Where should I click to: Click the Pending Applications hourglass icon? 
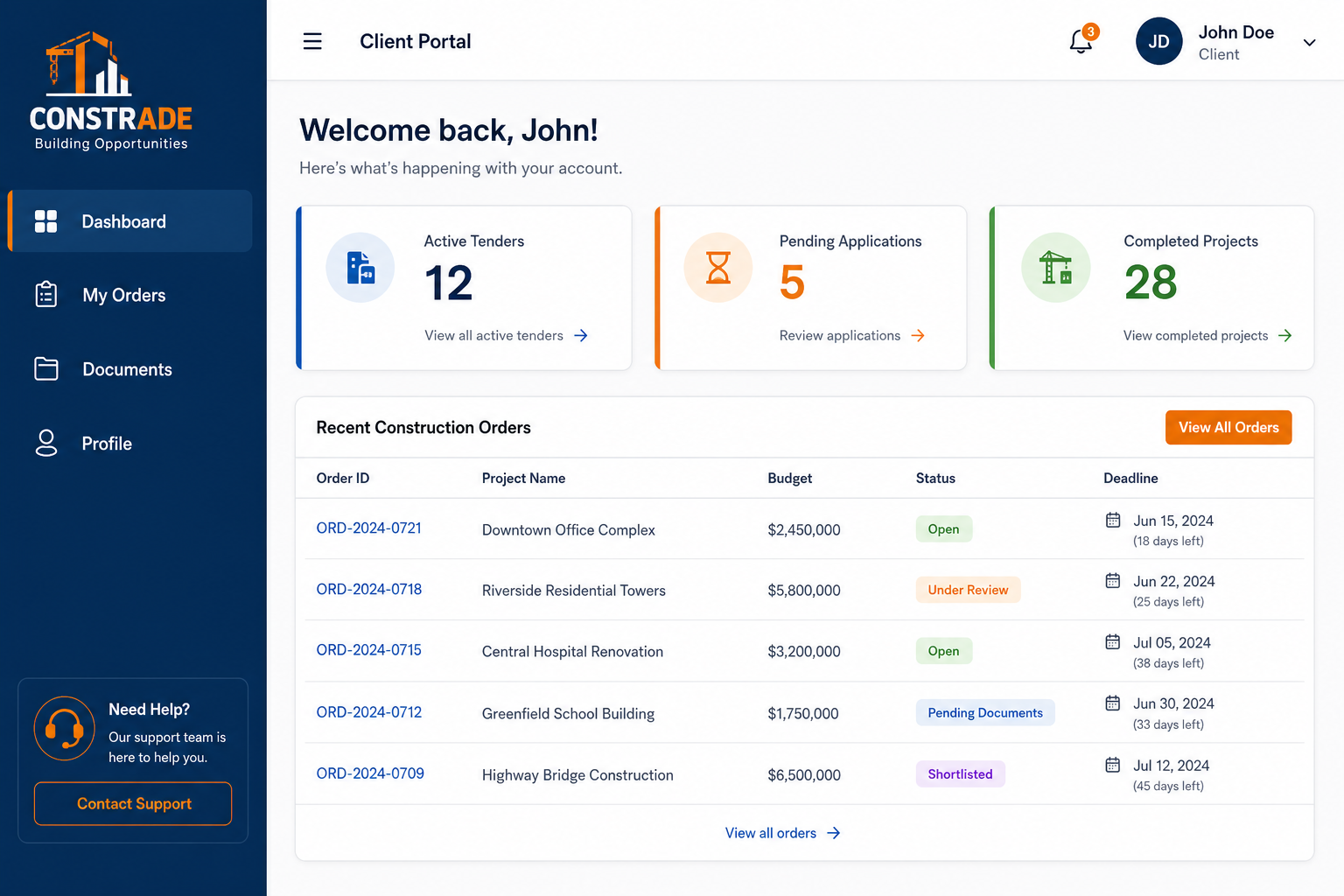tap(718, 268)
